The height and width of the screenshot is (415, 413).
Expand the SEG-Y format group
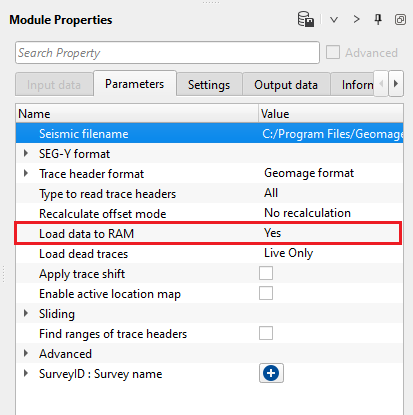coord(26,153)
